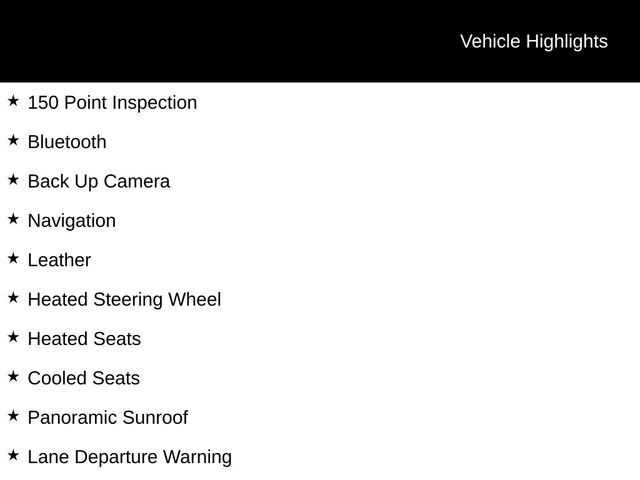Select the Heated Seats entry
This screenshot has width=640, height=480.
pyautogui.click(x=84, y=339)
